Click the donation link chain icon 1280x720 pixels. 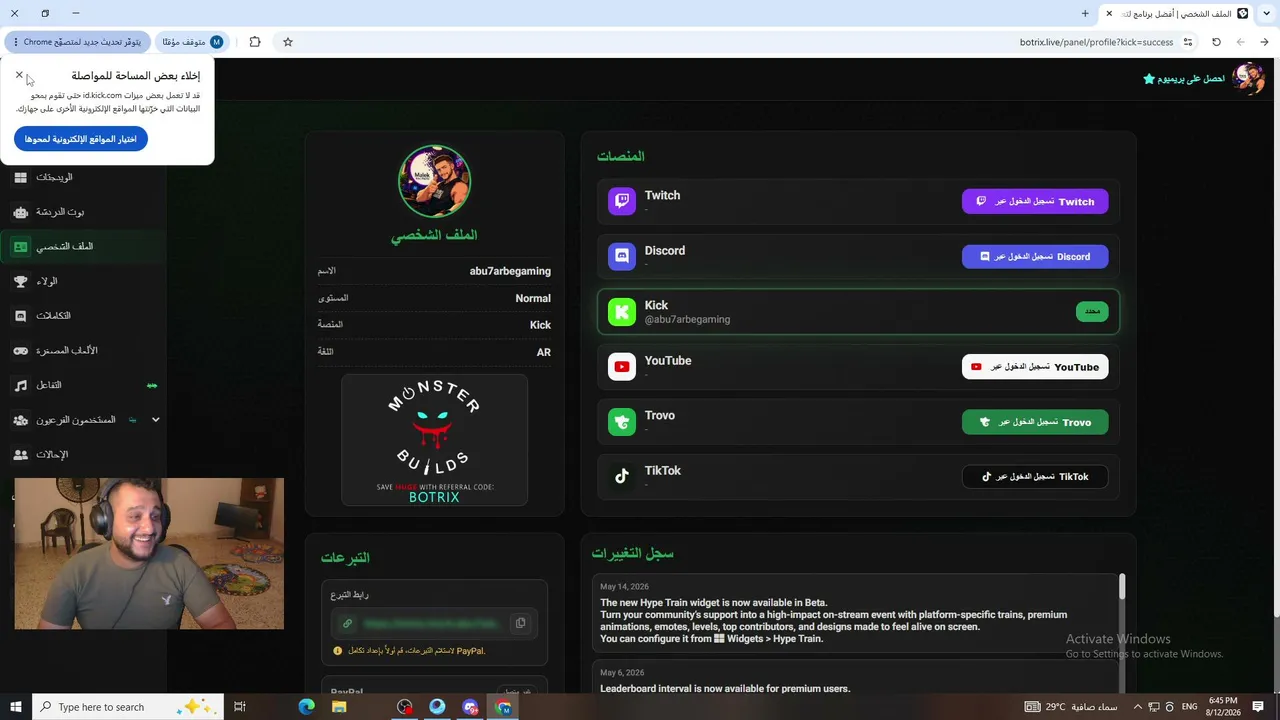click(347, 623)
